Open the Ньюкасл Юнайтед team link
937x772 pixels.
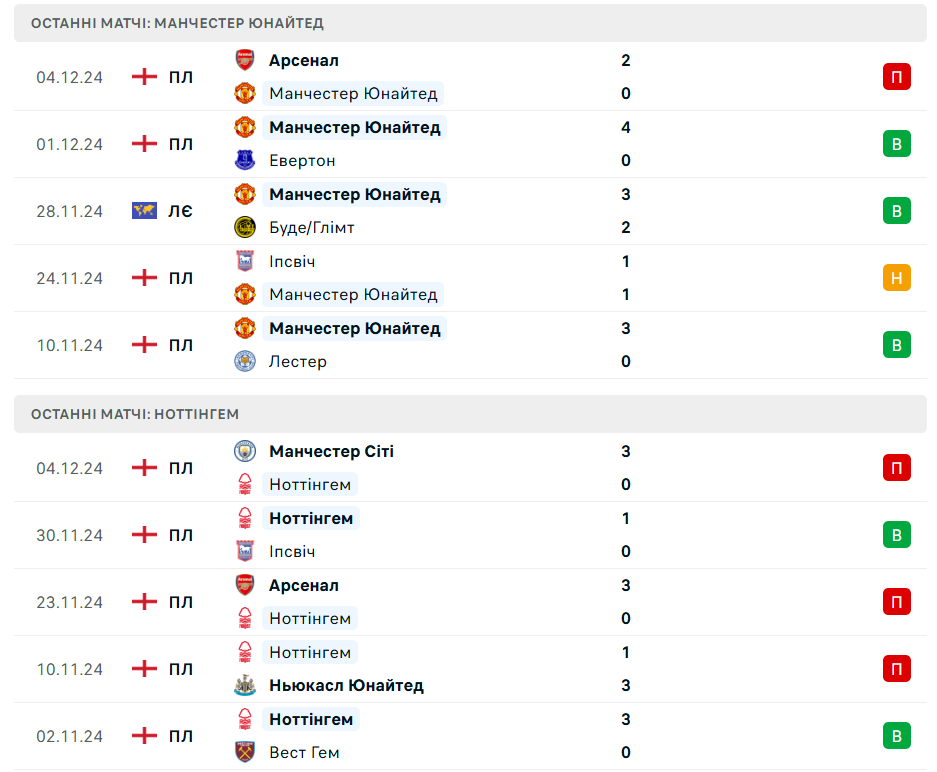(x=346, y=685)
